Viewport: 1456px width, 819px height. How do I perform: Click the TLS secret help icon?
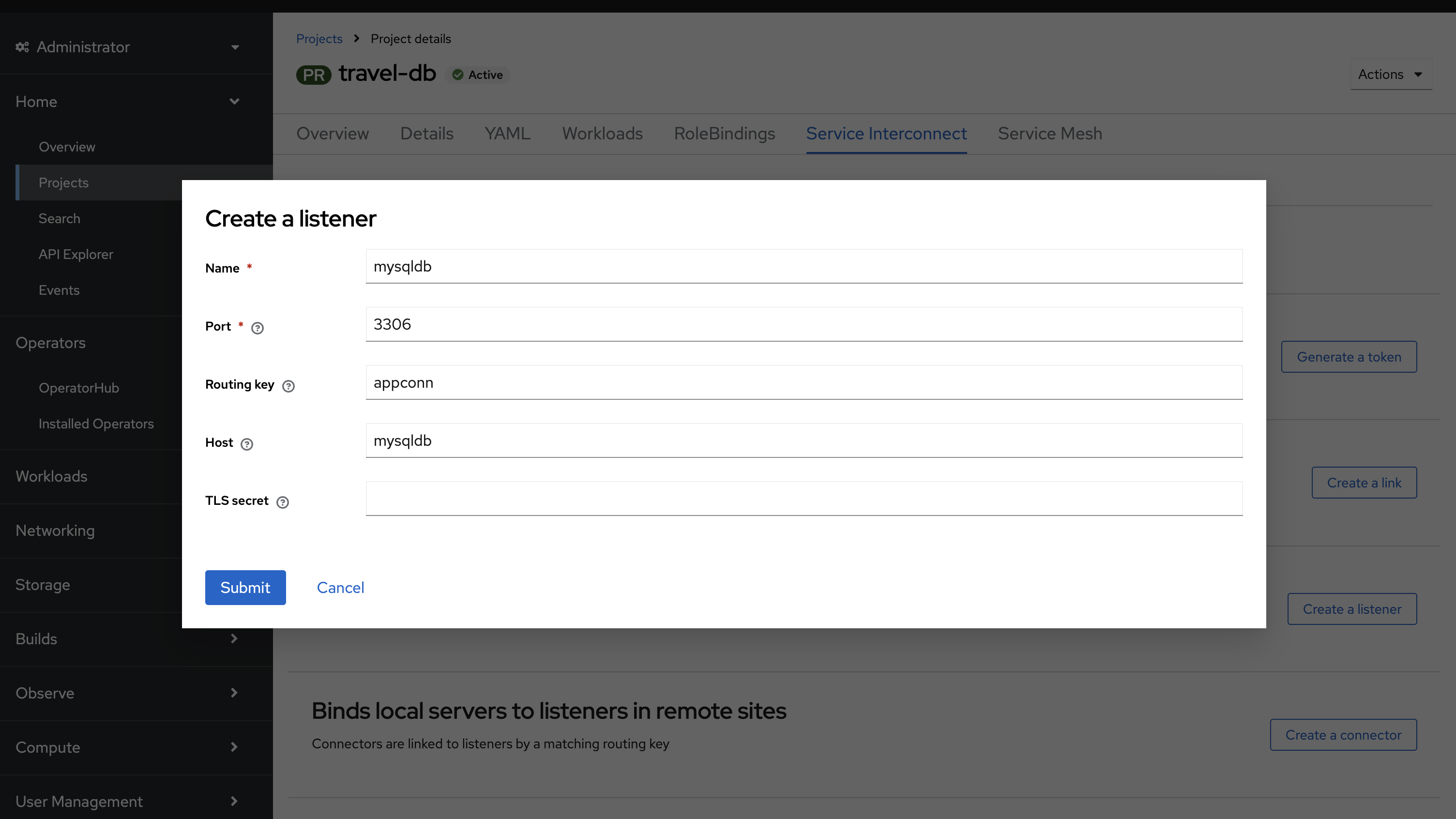(x=283, y=502)
